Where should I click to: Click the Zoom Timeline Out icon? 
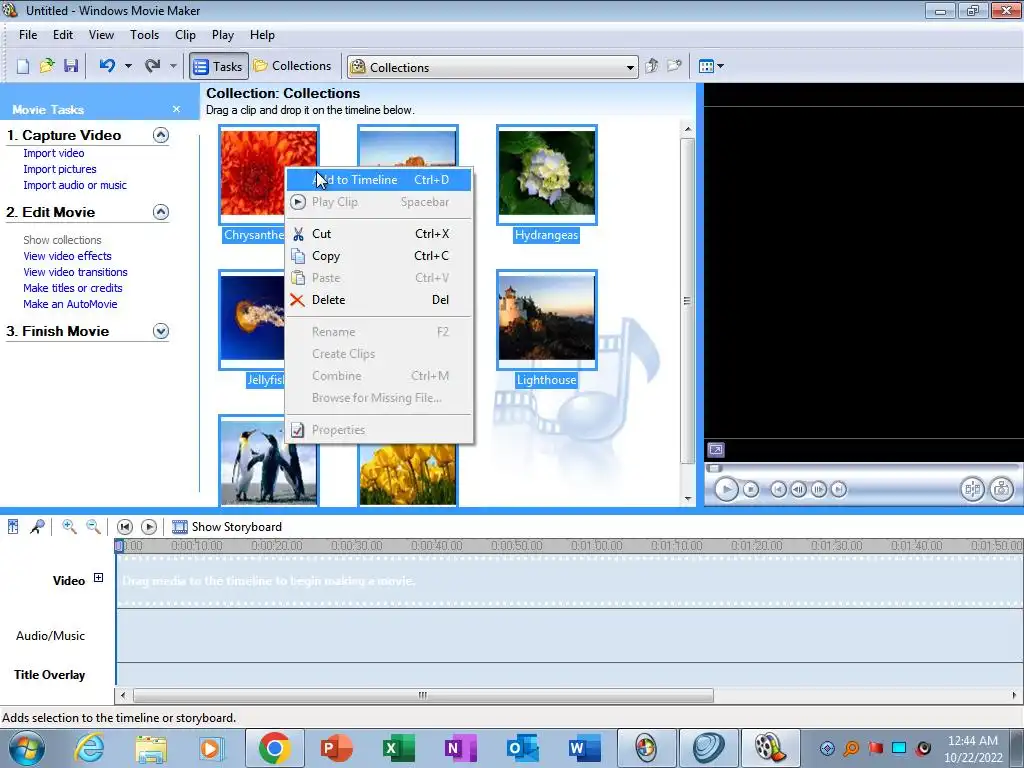click(x=93, y=526)
